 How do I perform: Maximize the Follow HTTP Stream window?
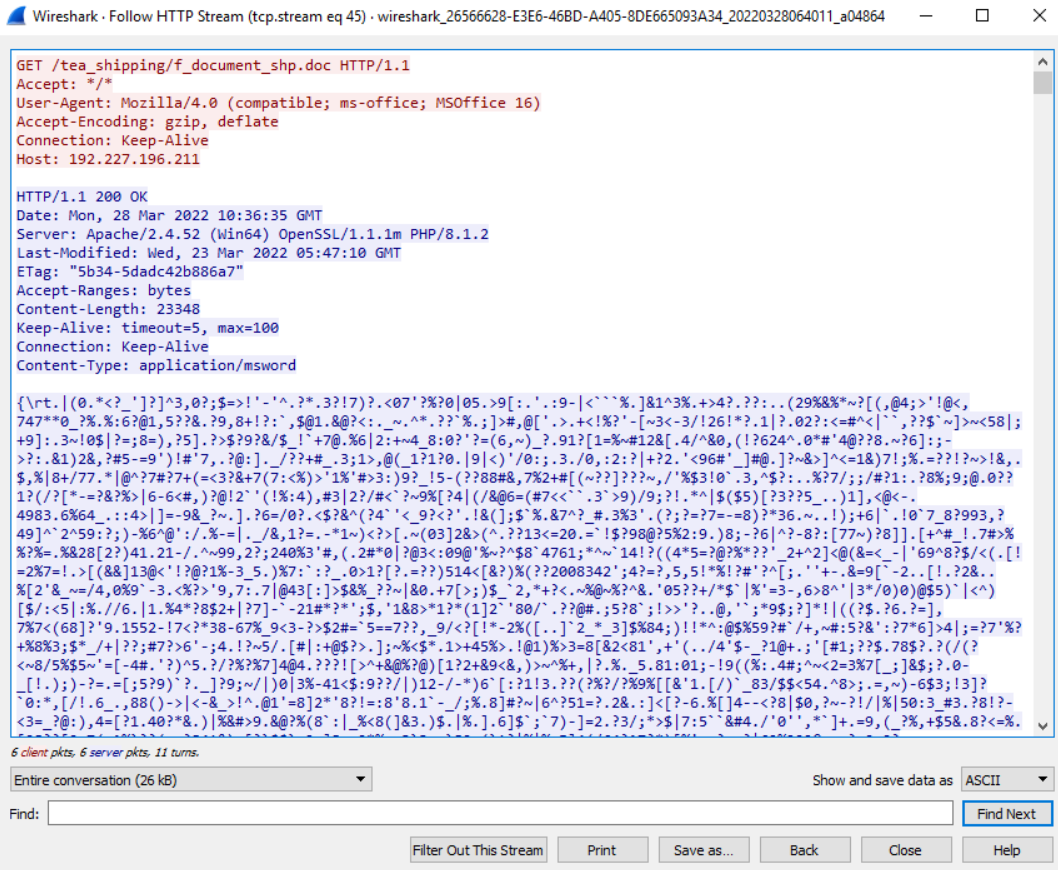point(982,16)
